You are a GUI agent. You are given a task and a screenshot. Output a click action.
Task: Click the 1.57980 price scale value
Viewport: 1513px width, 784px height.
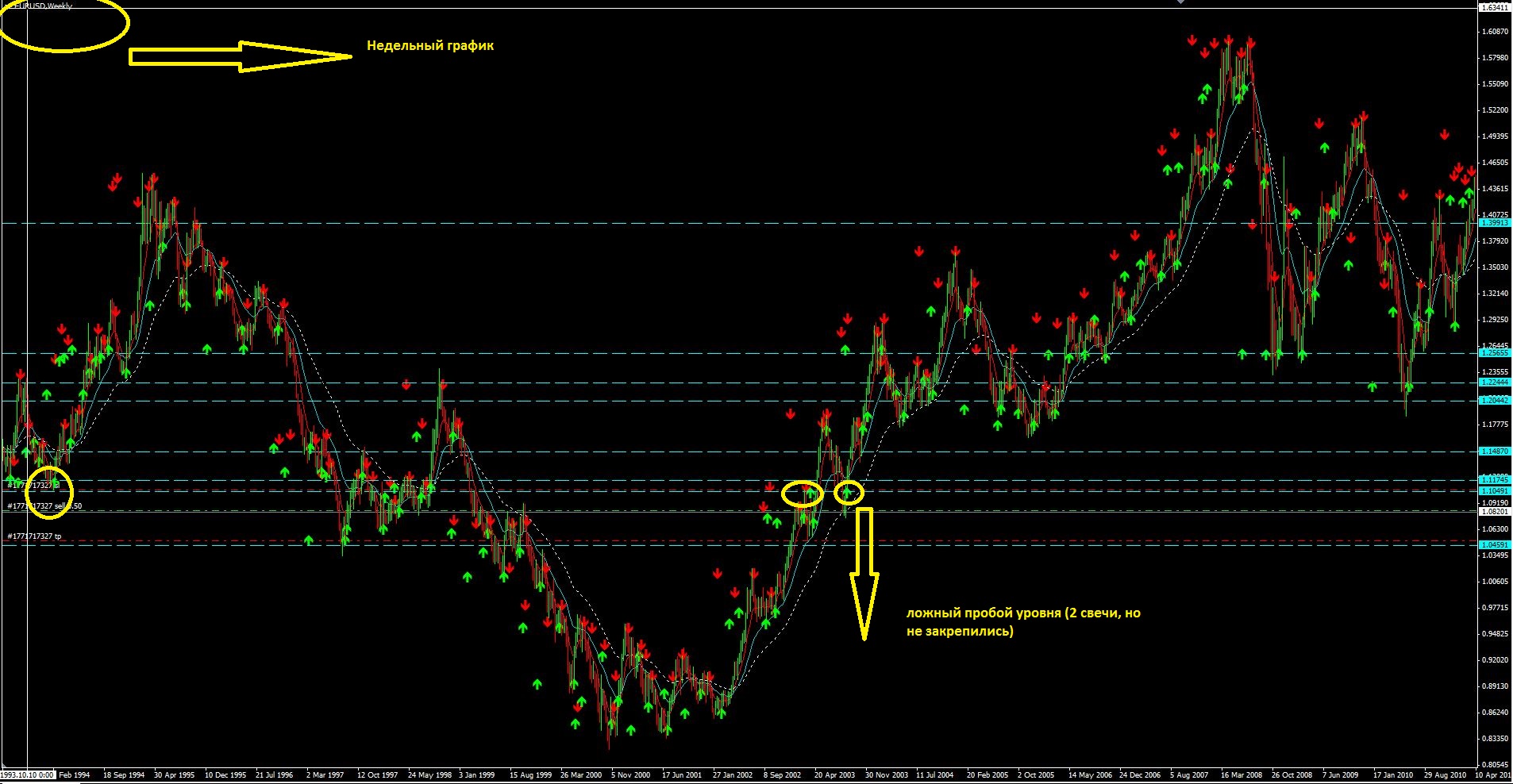pos(1495,58)
